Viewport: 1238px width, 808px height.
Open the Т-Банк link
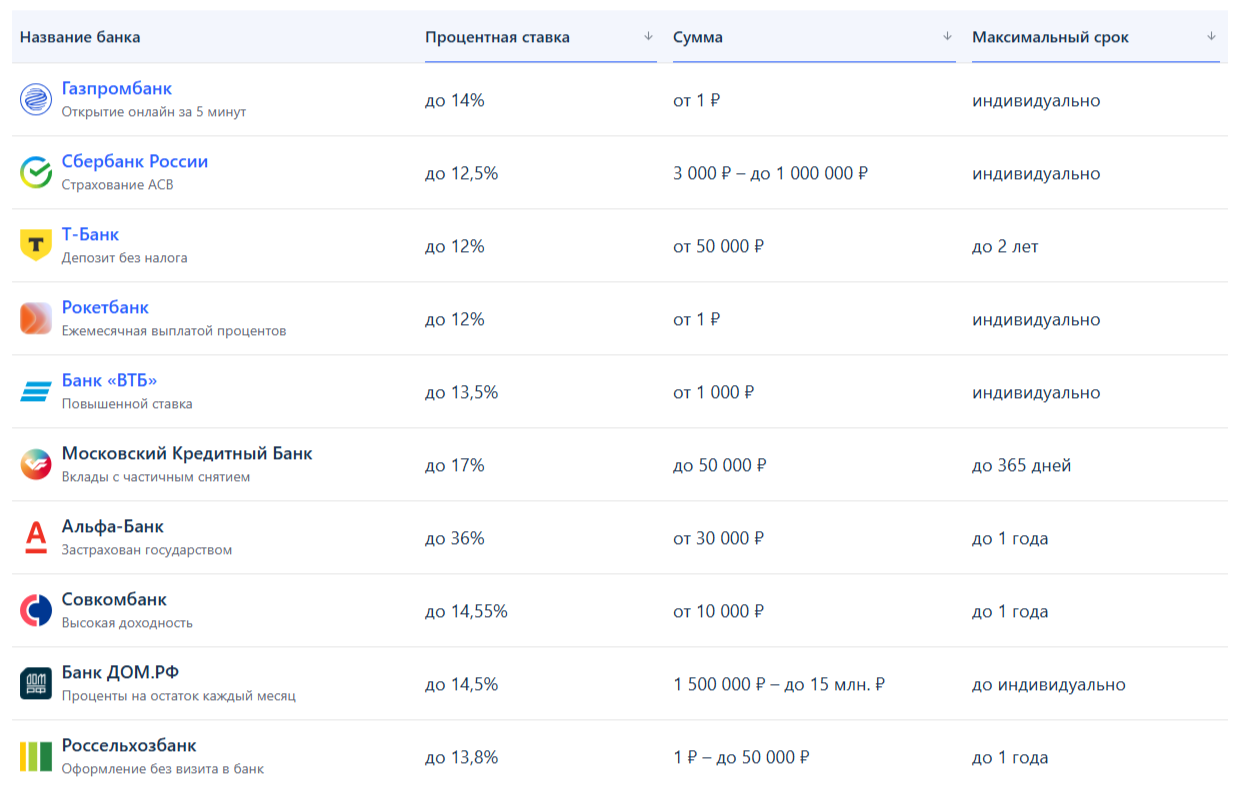pyautogui.click(x=90, y=235)
